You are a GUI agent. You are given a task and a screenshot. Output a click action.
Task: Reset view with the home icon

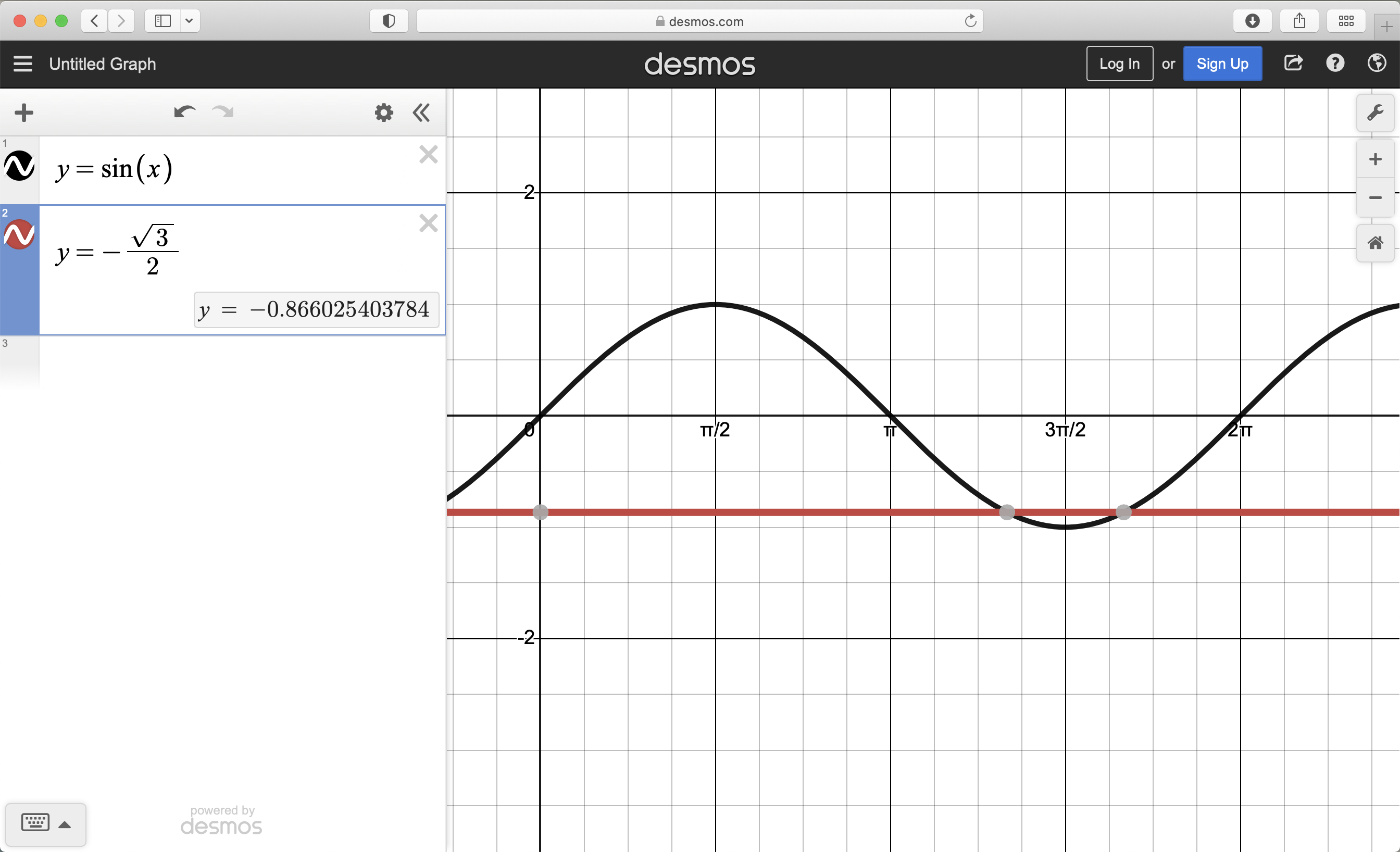click(x=1375, y=244)
